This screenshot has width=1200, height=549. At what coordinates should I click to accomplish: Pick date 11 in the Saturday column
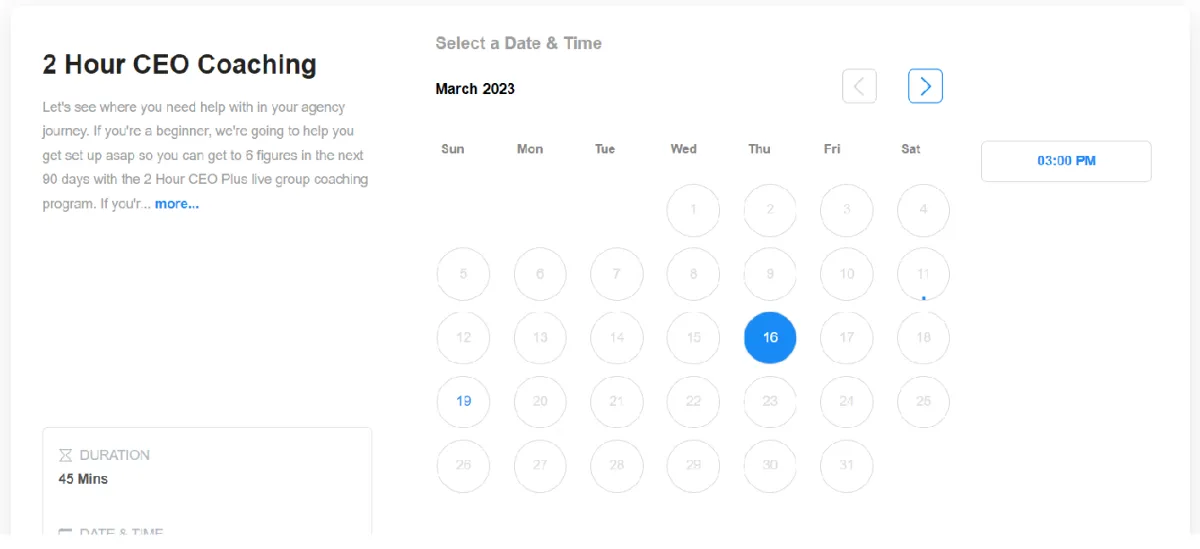pyautogui.click(x=923, y=274)
